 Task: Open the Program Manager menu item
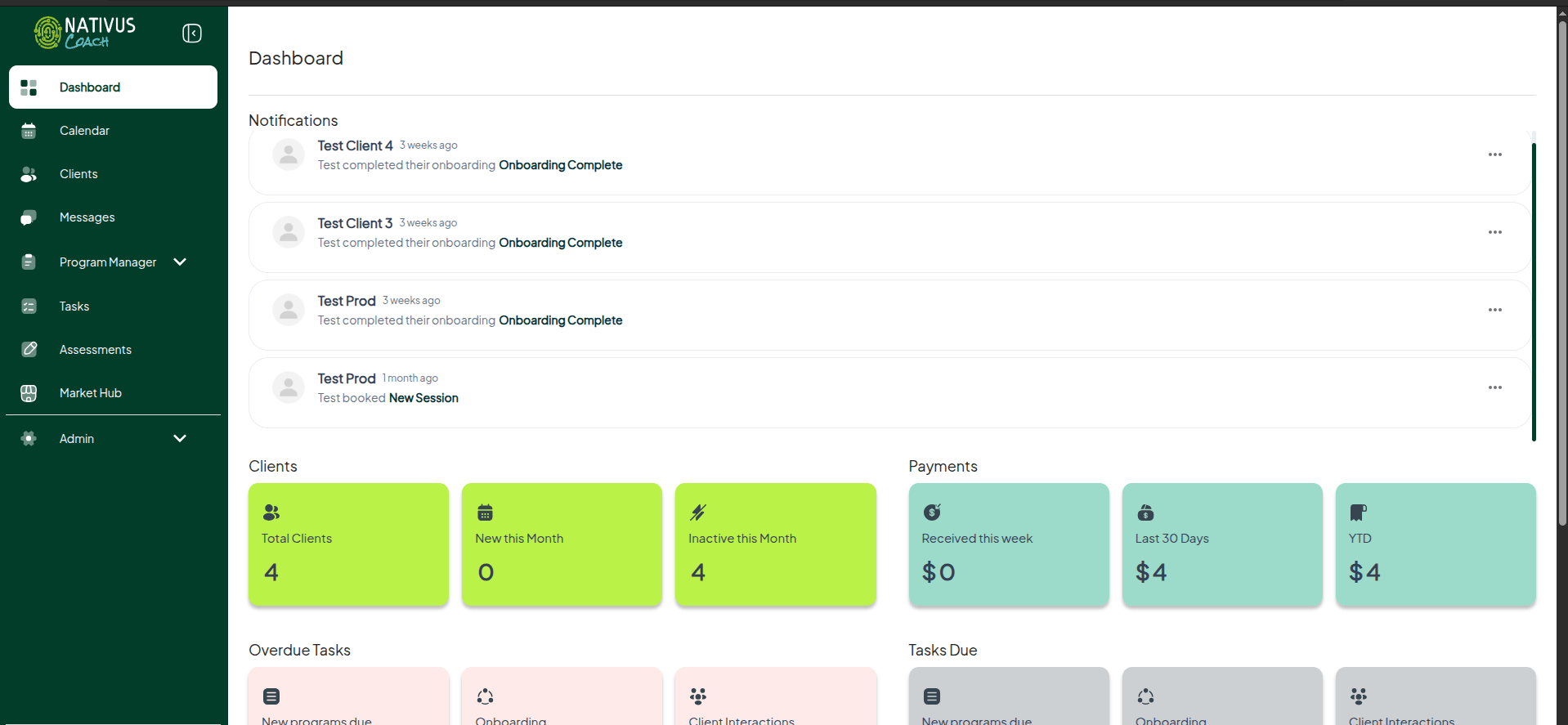click(x=107, y=262)
